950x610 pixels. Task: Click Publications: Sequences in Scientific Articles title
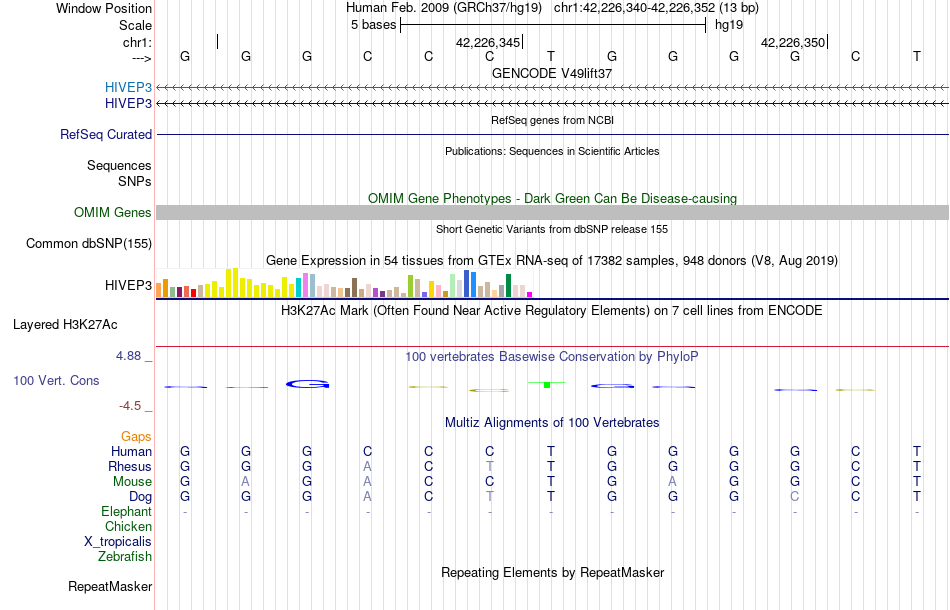(552, 151)
